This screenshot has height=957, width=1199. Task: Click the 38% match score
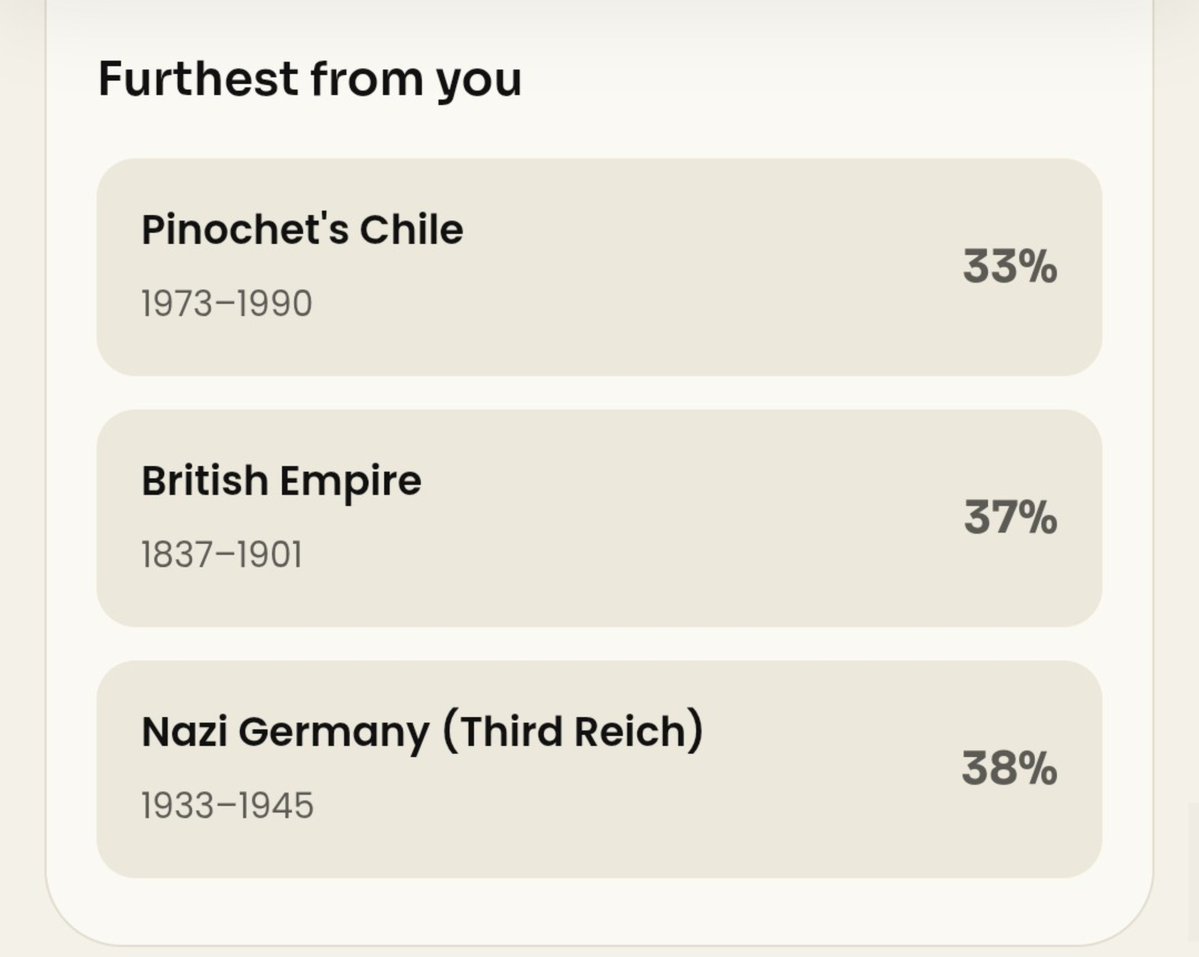coord(1009,768)
